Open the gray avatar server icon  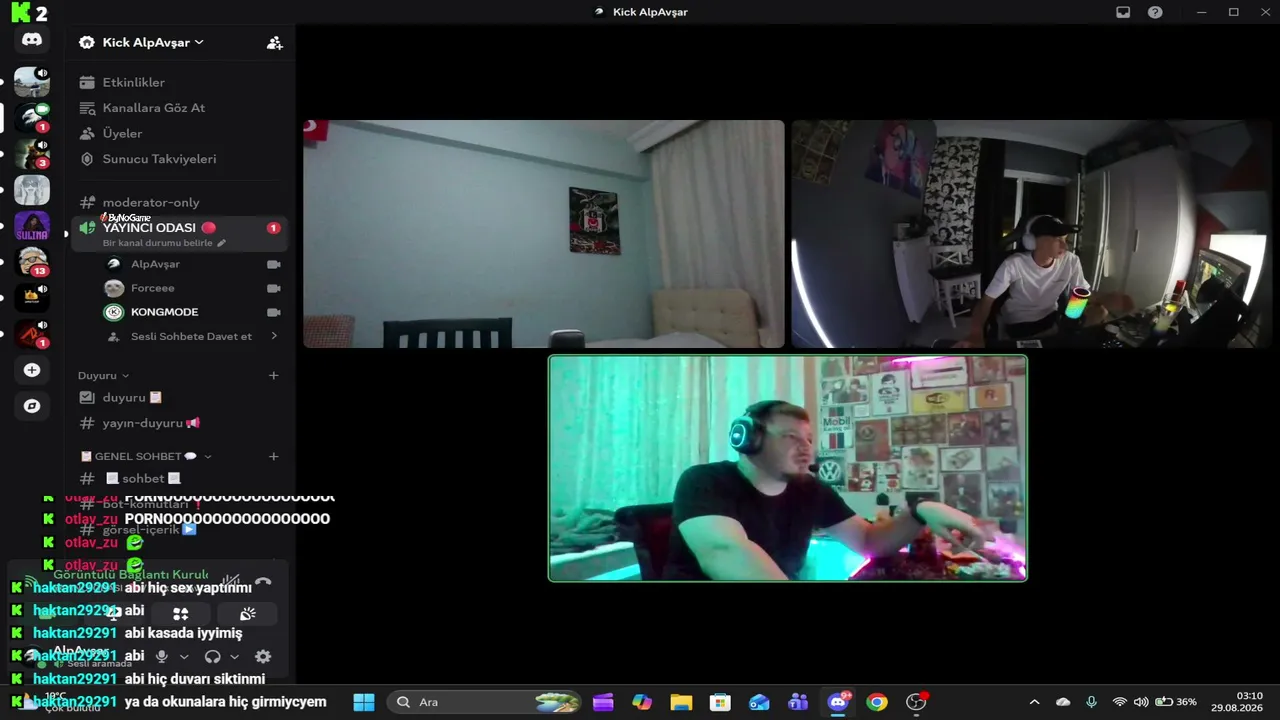[32, 190]
